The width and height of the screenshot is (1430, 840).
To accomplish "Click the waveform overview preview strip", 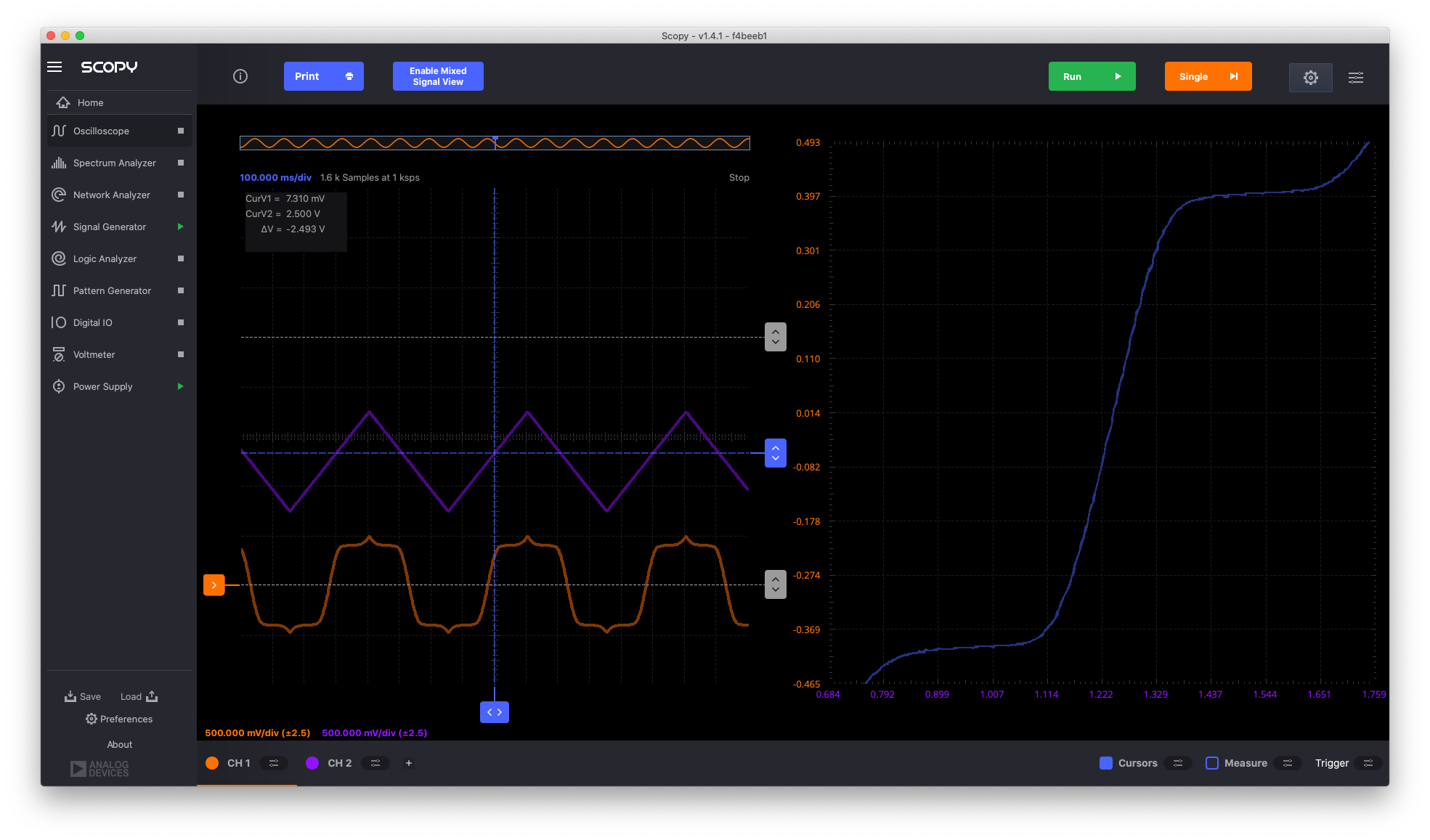I will [x=495, y=143].
